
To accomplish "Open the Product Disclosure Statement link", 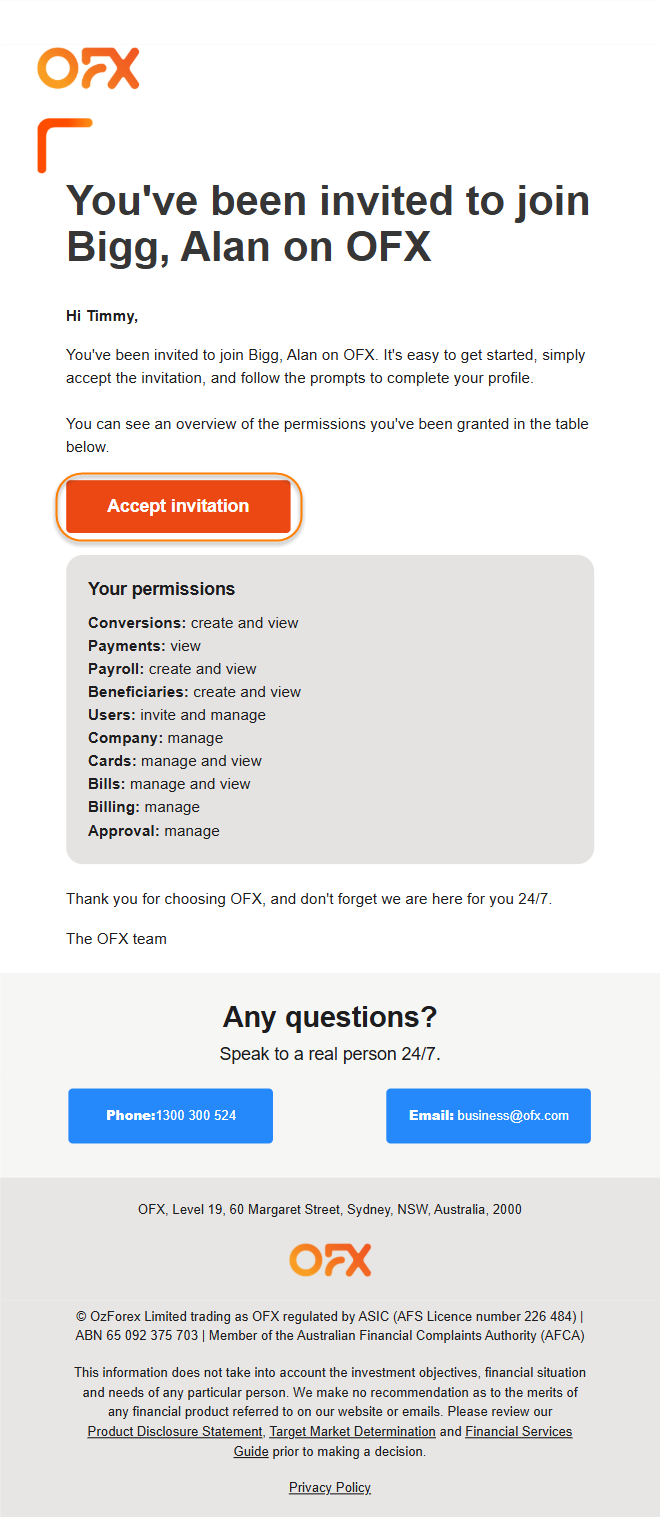I will (175, 1432).
